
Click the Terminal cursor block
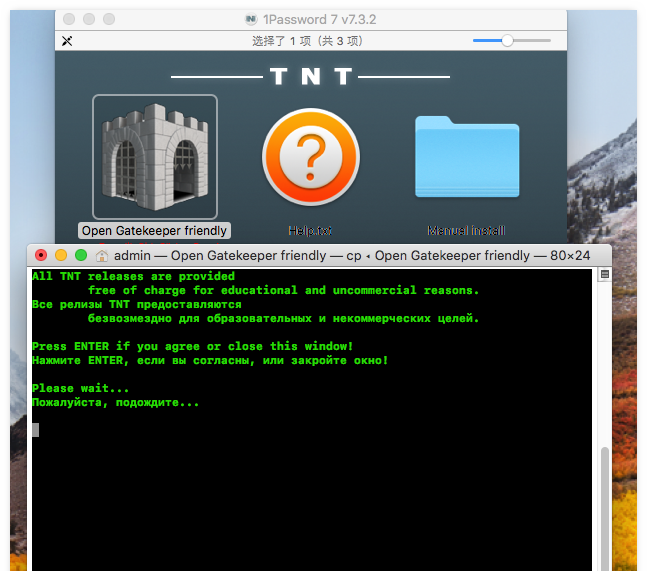35,430
